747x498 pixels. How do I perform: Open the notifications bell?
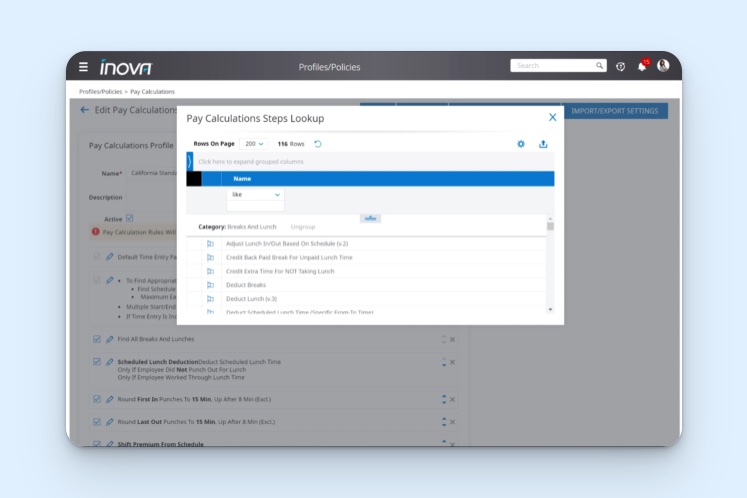[x=642, y=66]
